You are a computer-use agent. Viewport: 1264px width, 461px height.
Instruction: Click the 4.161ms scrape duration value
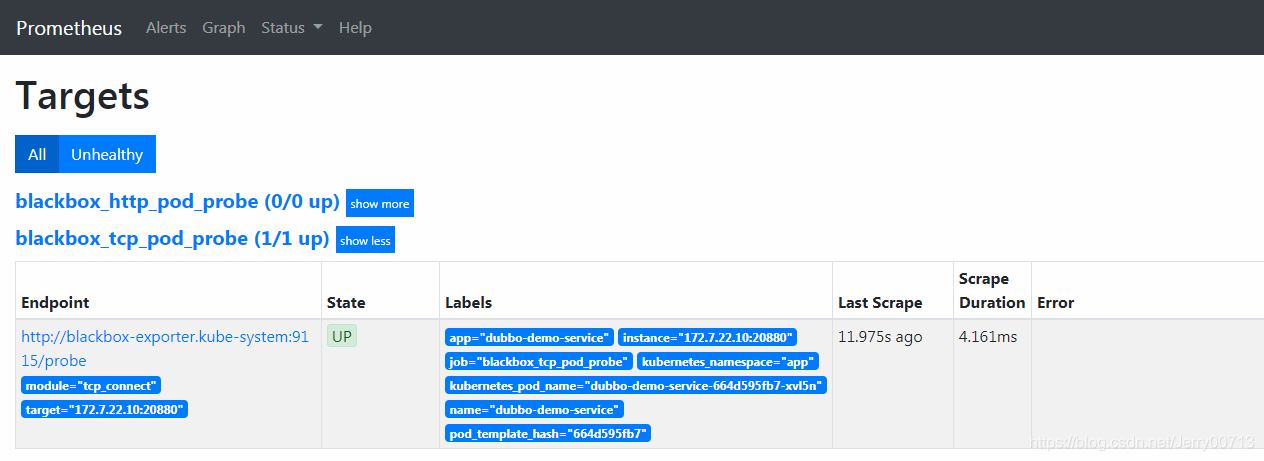988,337
